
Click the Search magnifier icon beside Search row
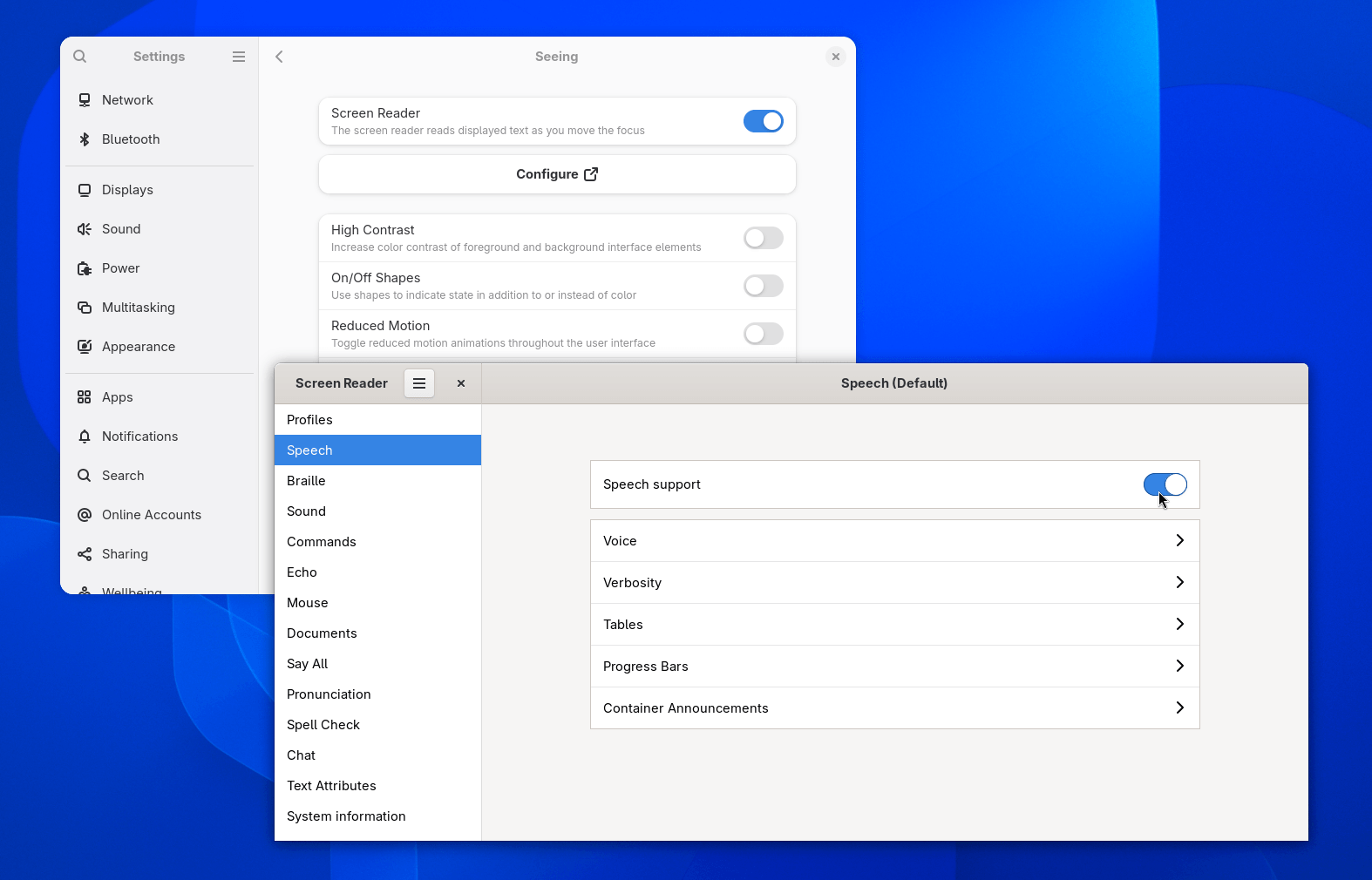pos(85,476)
